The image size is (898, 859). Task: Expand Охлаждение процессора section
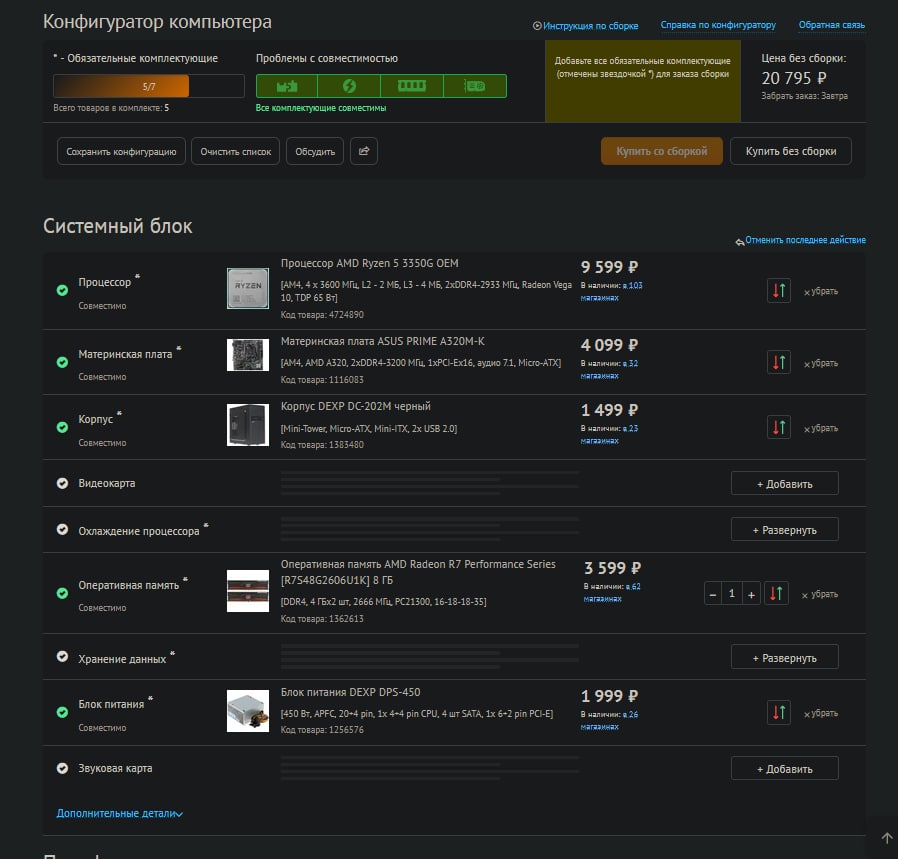(785, 530)
